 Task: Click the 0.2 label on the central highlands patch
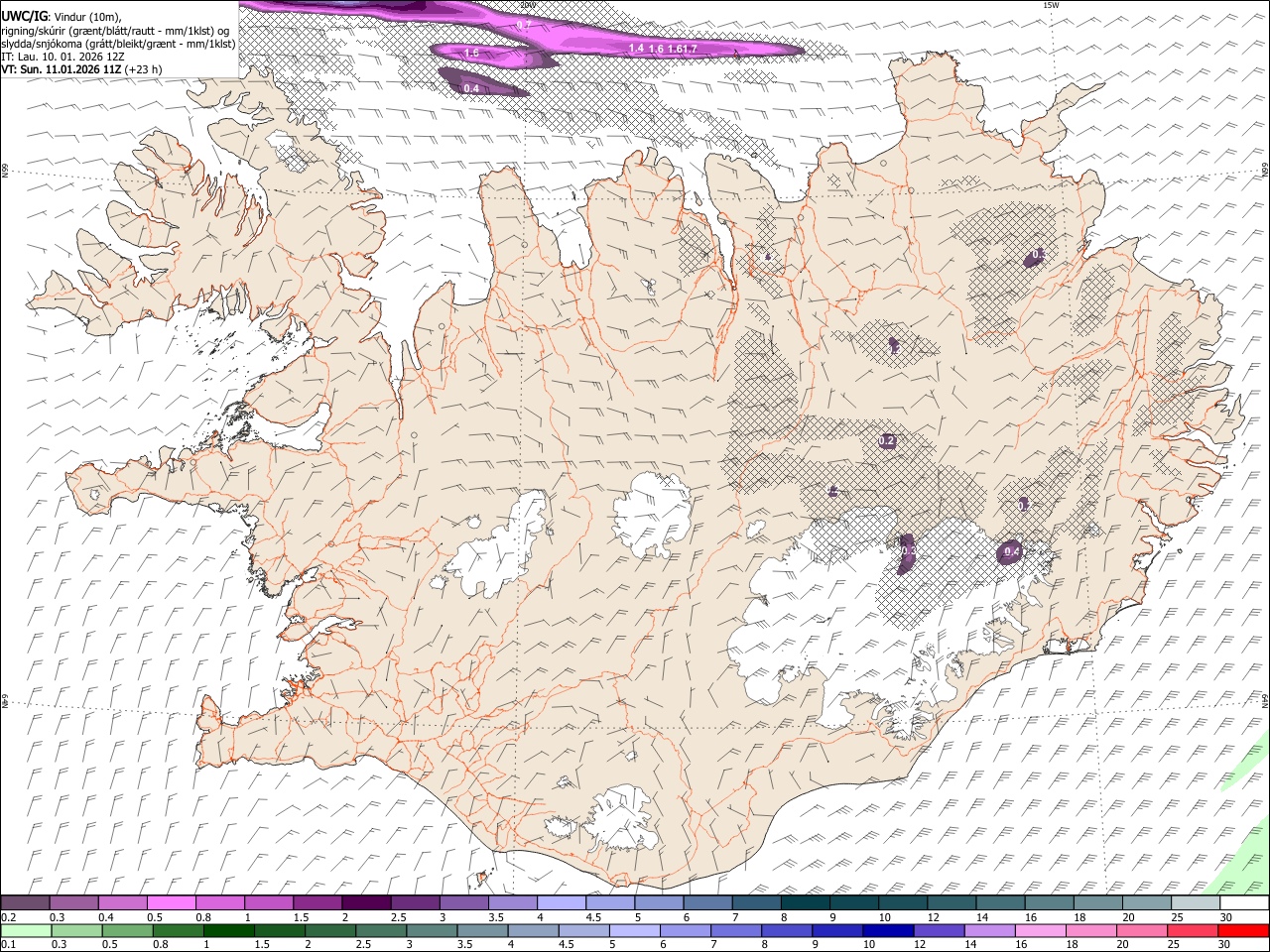click(x=888, y=440)
